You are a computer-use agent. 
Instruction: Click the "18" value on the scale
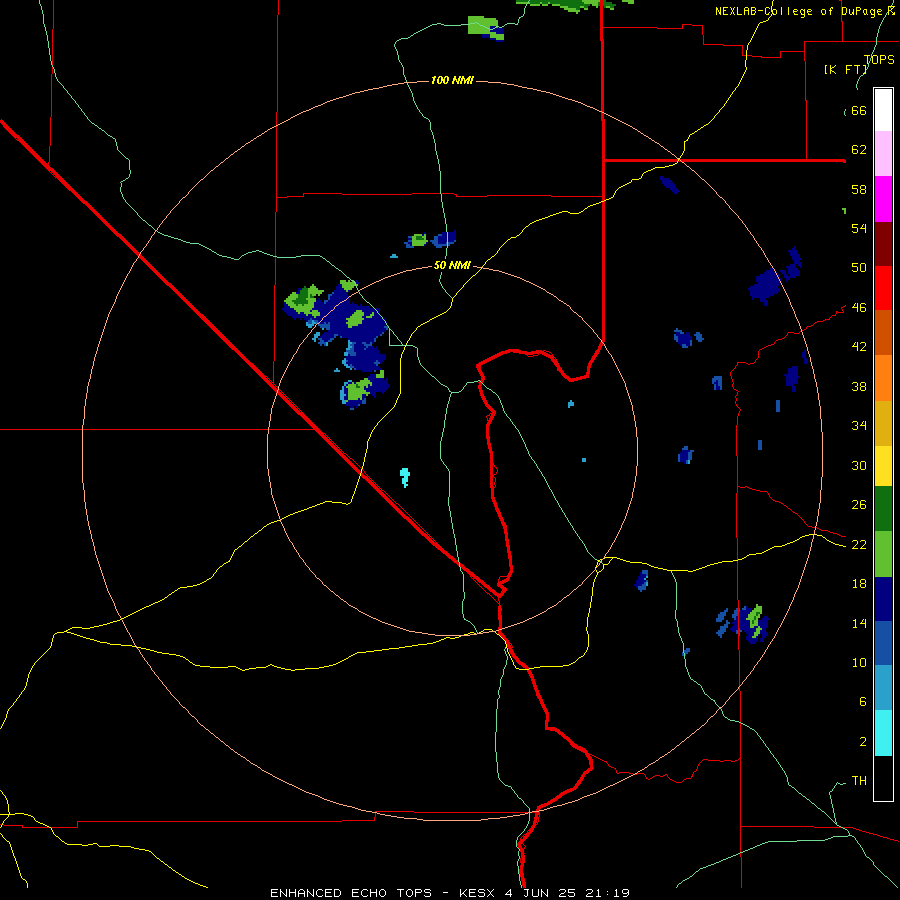coord(859,584)
